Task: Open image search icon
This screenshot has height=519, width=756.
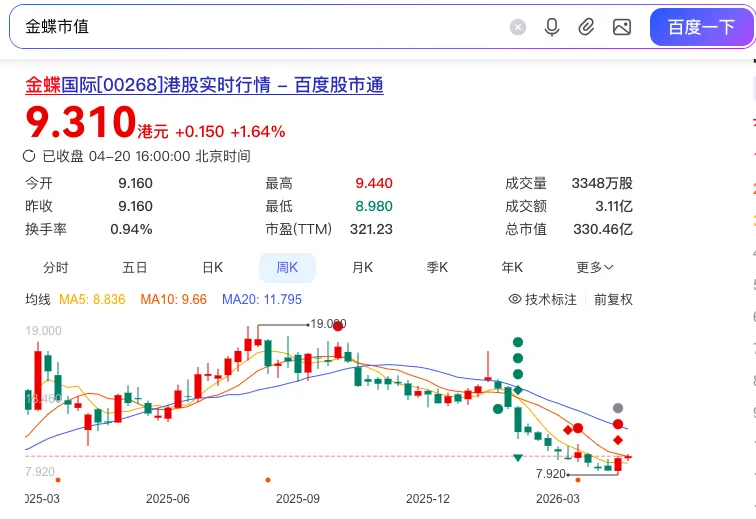Action: click(622, 27)
